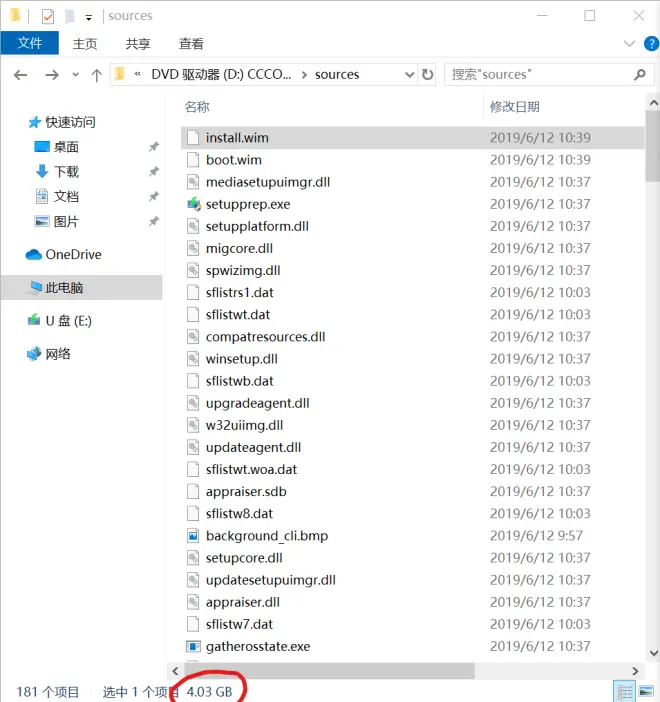Click the pin icon beside 下载

click(x=154, y=171)
